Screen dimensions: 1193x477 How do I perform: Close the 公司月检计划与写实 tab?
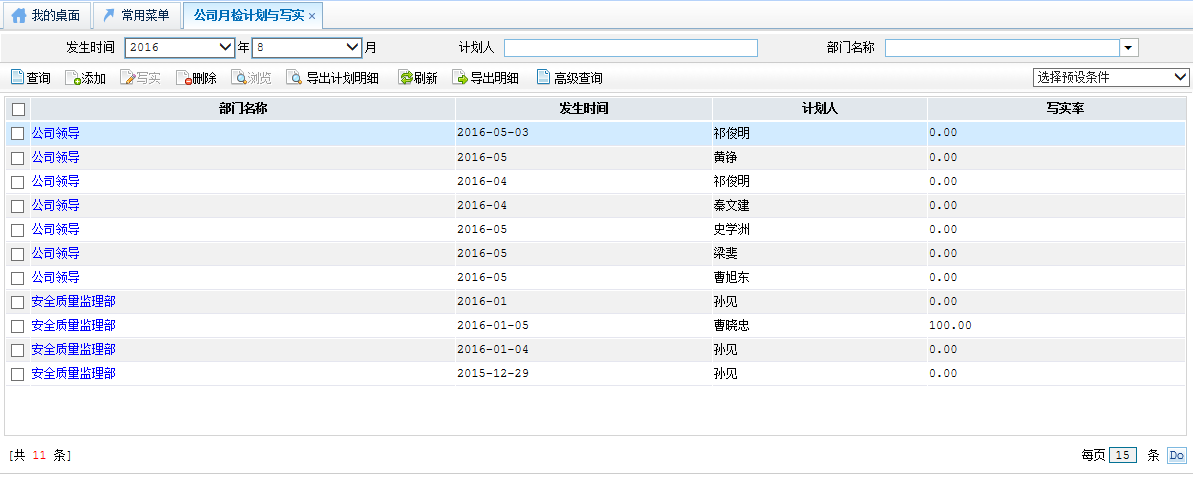point(312,17)
